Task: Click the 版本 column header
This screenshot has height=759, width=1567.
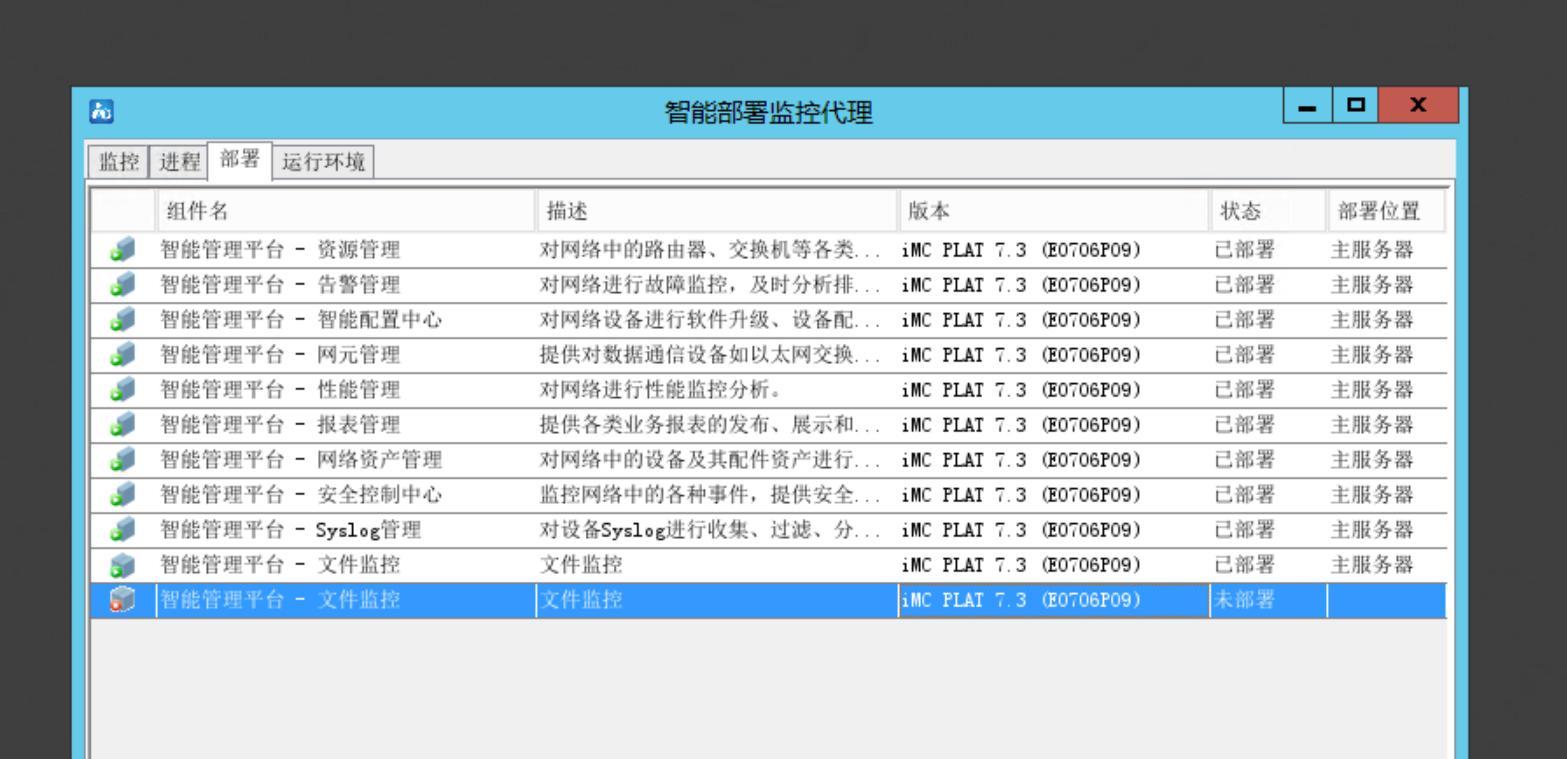Action: click(1054, 211)
